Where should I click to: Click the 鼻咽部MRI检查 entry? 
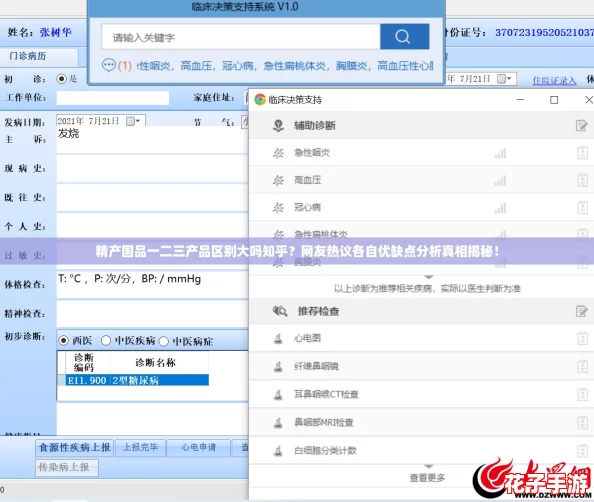point(324,422)
